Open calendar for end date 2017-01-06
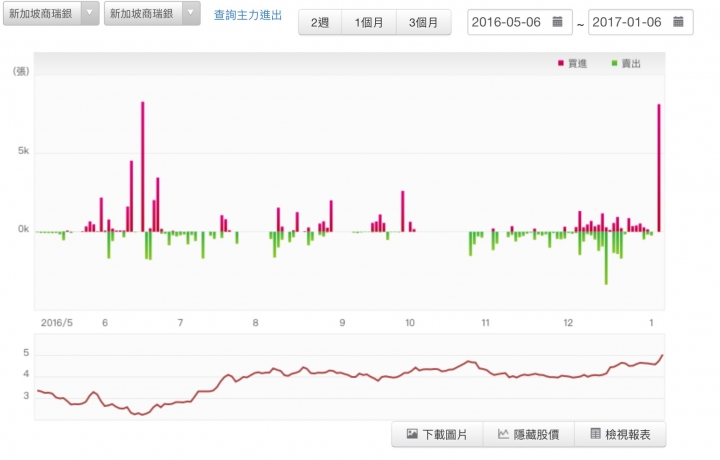Image resolution: width=720 pixels, height=460 pixels. (x=678, y=22)
